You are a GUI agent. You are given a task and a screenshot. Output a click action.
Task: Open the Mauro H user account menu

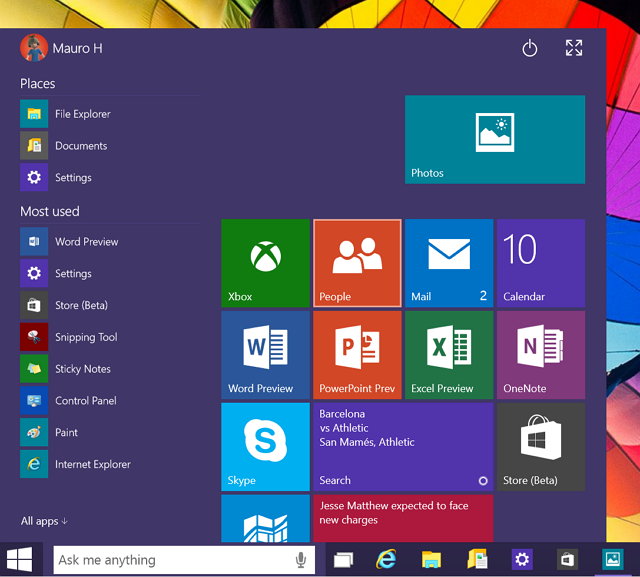tap(61, 48)
